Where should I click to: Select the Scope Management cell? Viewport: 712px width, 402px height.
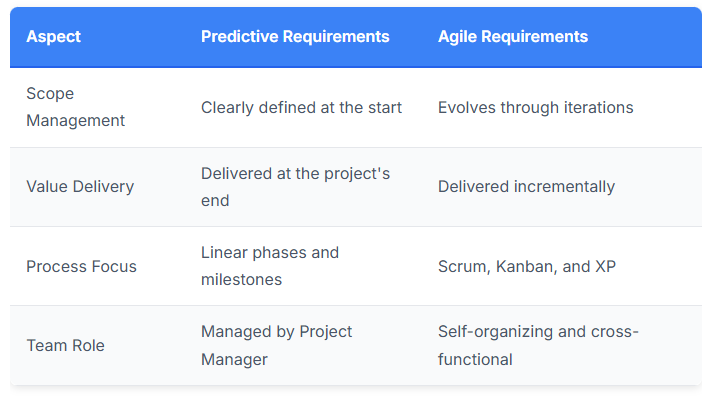point(75,107)
